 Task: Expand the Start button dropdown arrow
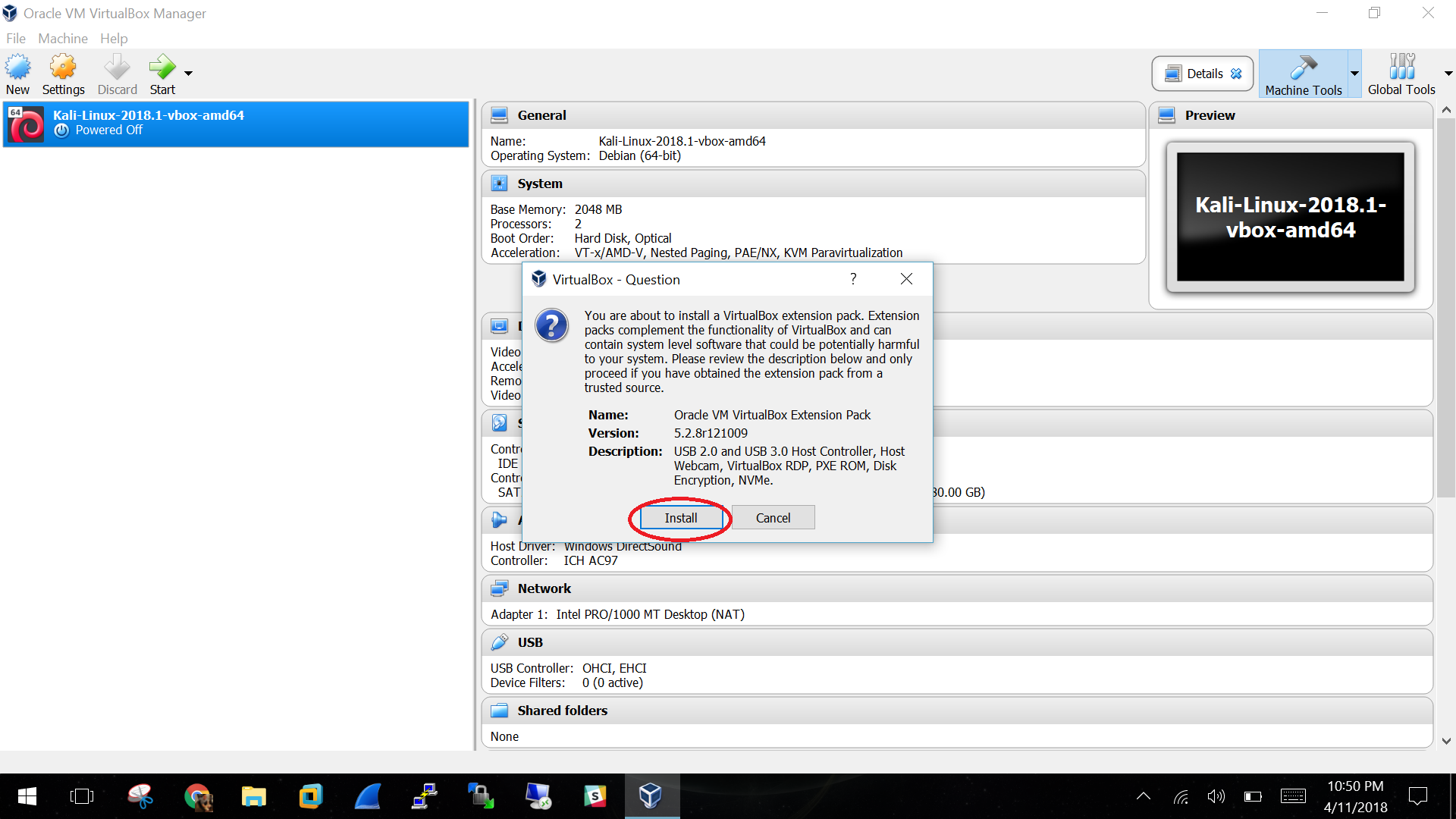(188, 74)
